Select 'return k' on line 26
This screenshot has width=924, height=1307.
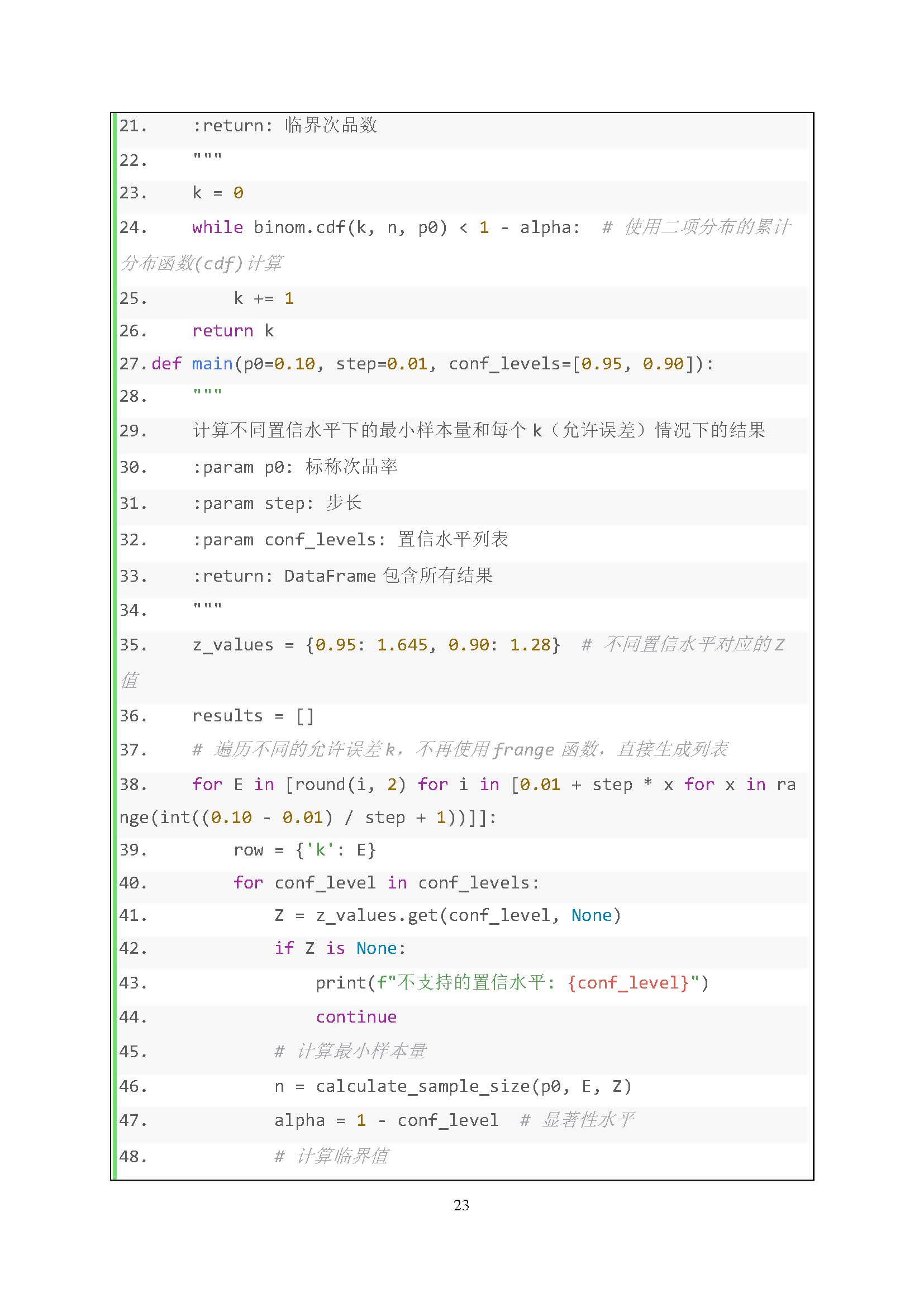234,331
